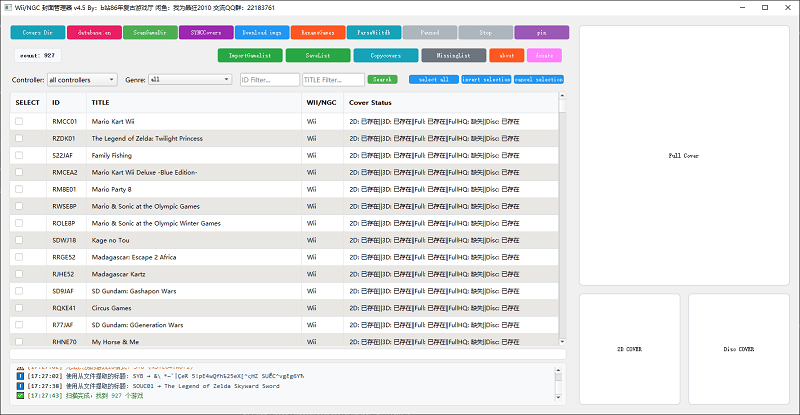
Task: Click the Full Cover preview pane
Action: 684,156
